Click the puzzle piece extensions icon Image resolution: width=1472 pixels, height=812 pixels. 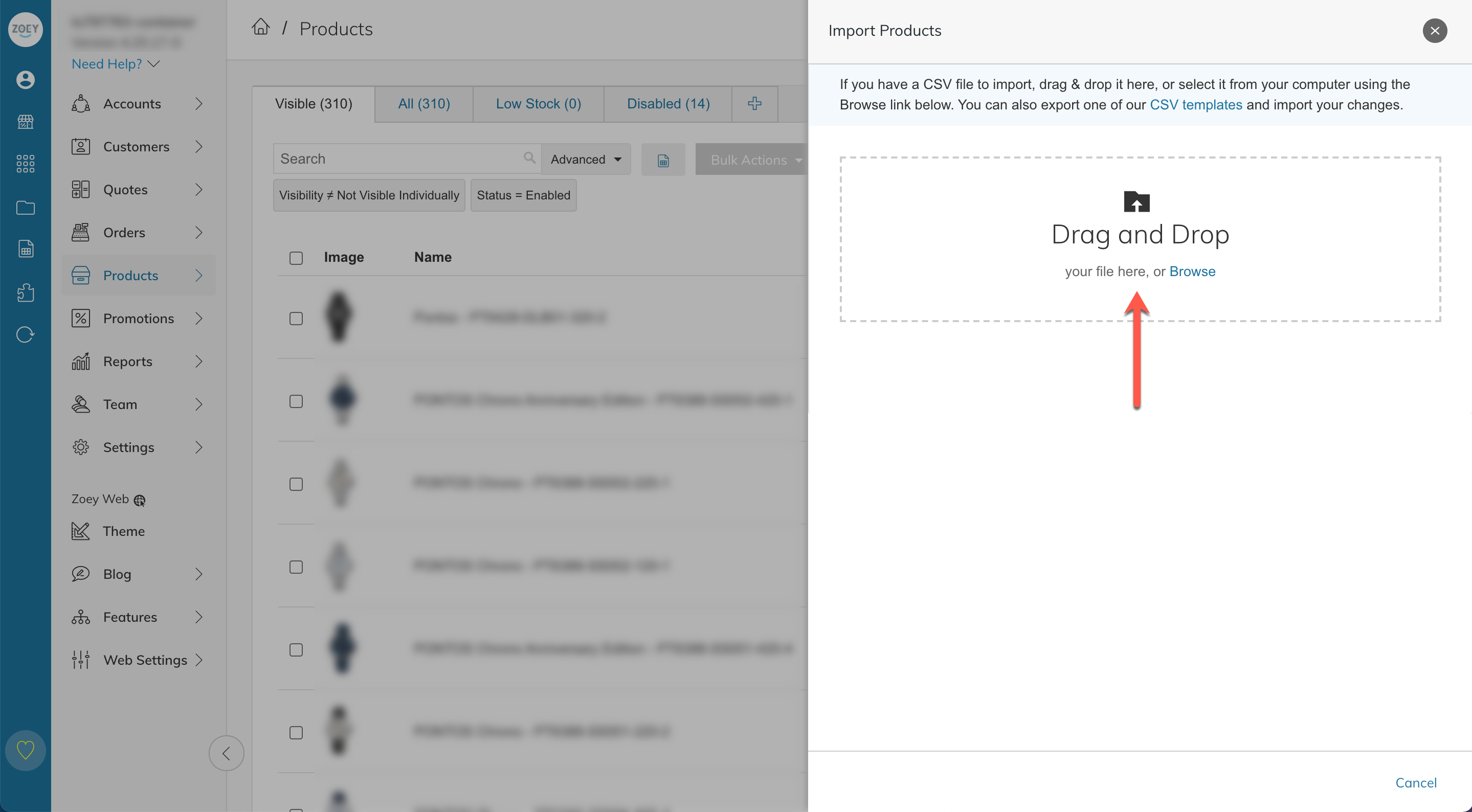[x=25, y=292]
